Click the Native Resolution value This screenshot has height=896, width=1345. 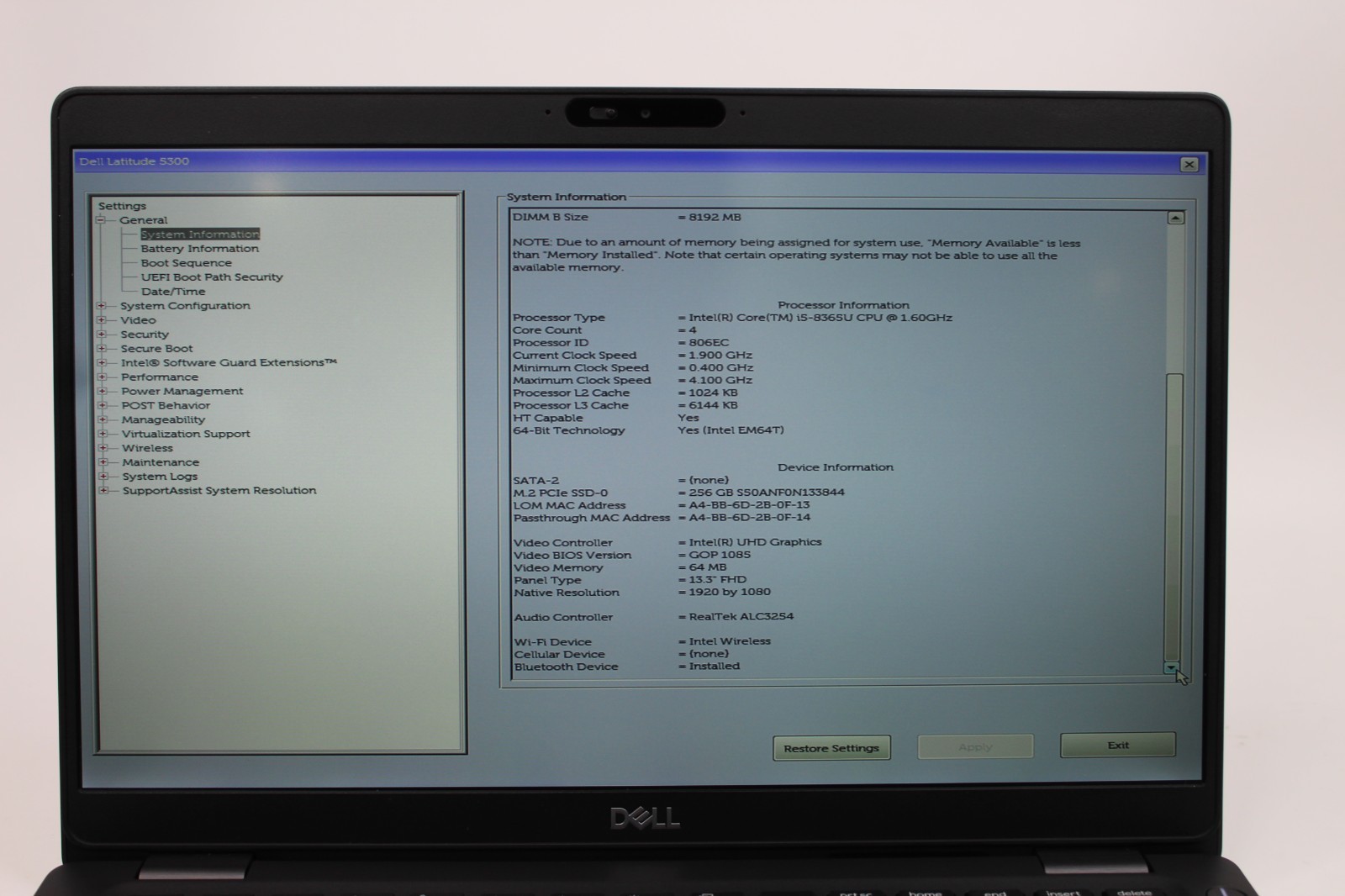730,592
